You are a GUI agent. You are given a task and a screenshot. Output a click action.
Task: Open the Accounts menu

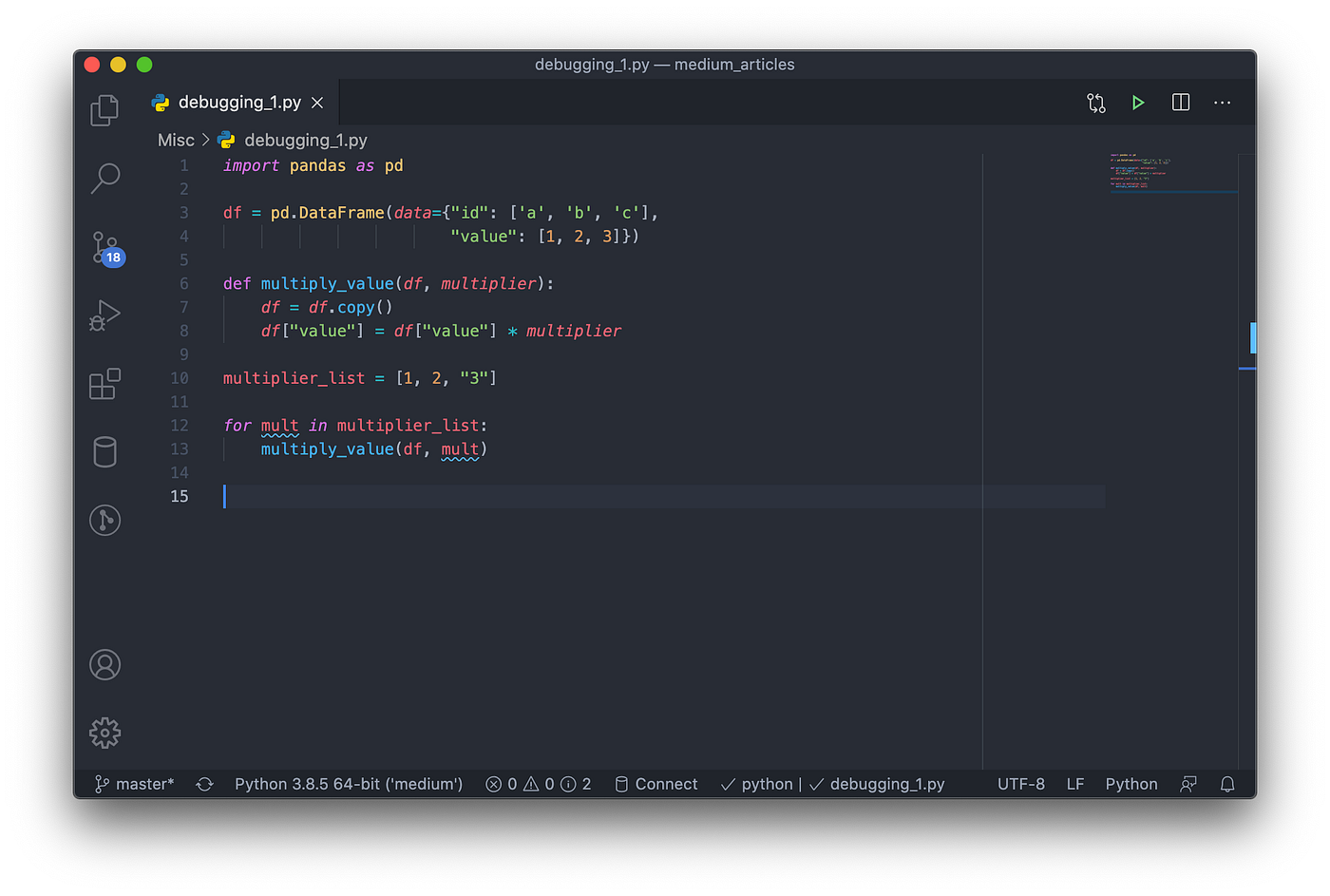click(x=104, y=665)
